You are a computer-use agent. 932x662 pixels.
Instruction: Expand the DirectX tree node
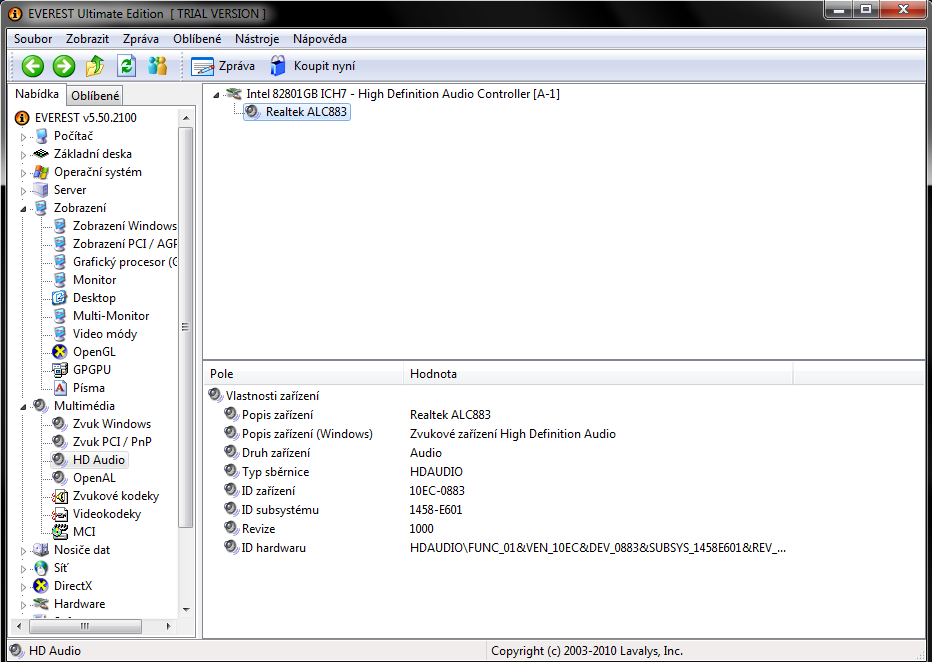tap(24, 587)
